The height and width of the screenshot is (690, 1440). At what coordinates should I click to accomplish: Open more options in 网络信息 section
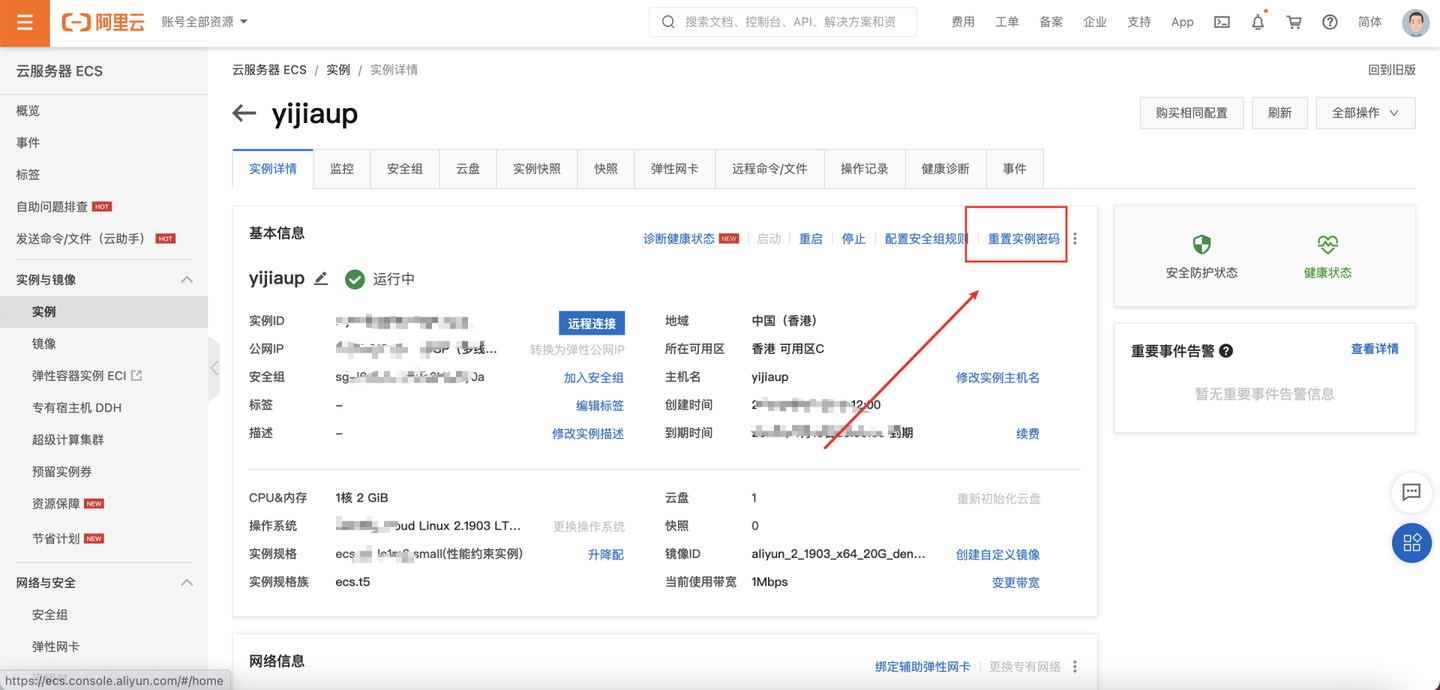point(1075,667)
